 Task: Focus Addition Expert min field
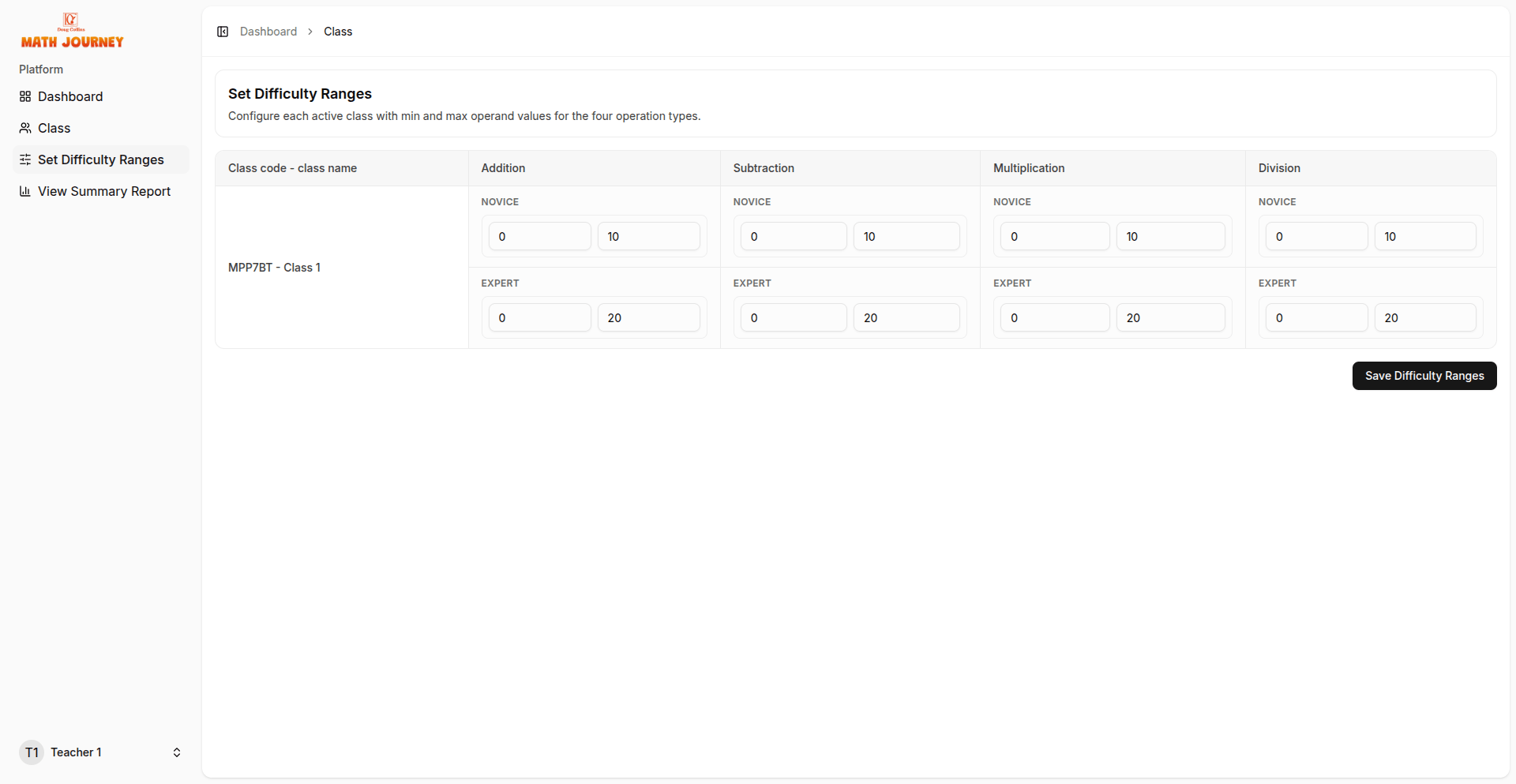click(x=540, y=317)
